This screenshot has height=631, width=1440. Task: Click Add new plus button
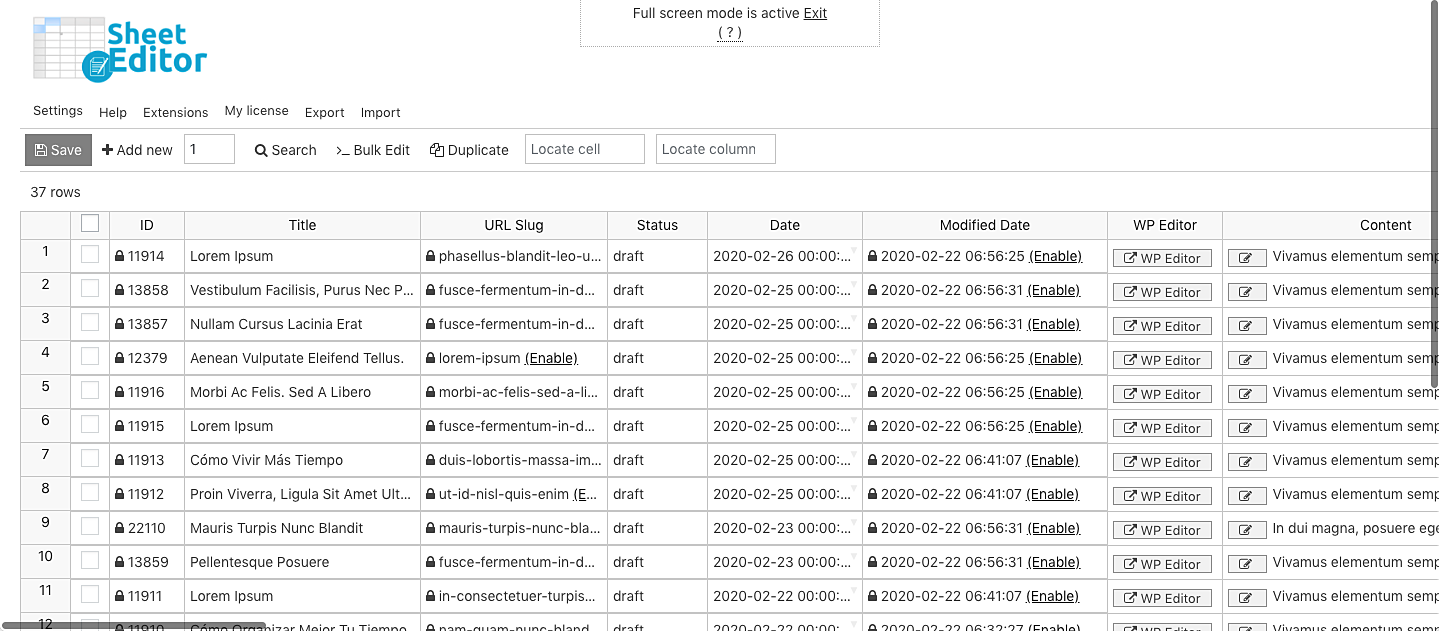(x=137, y=150)
